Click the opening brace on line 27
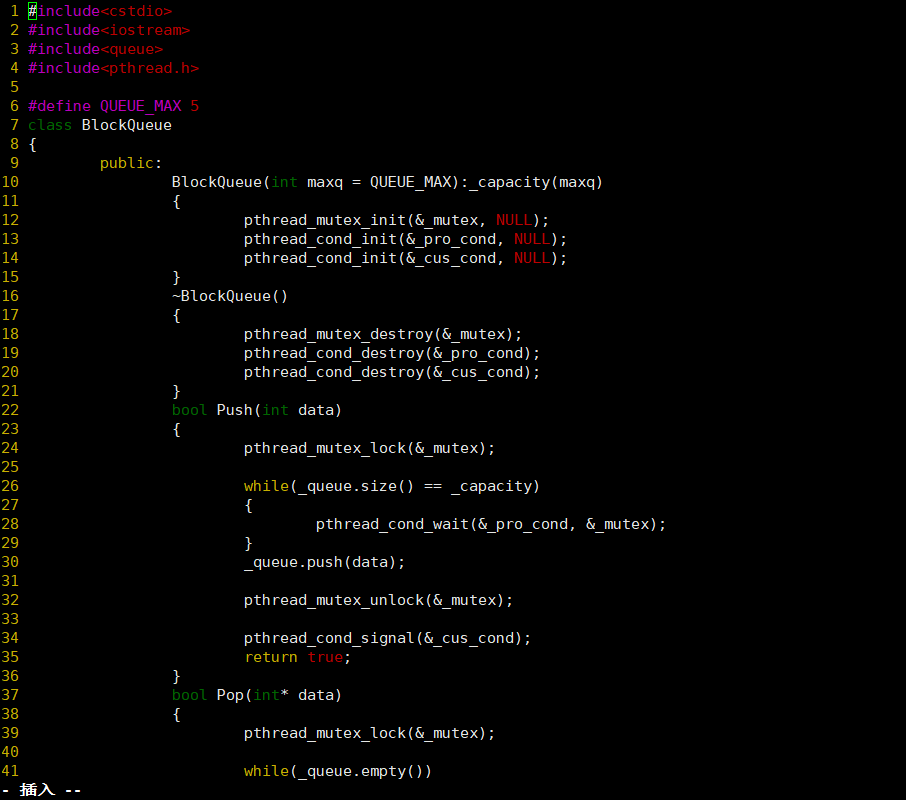Screen dimensions: 906x800 [x=248, y=505]
